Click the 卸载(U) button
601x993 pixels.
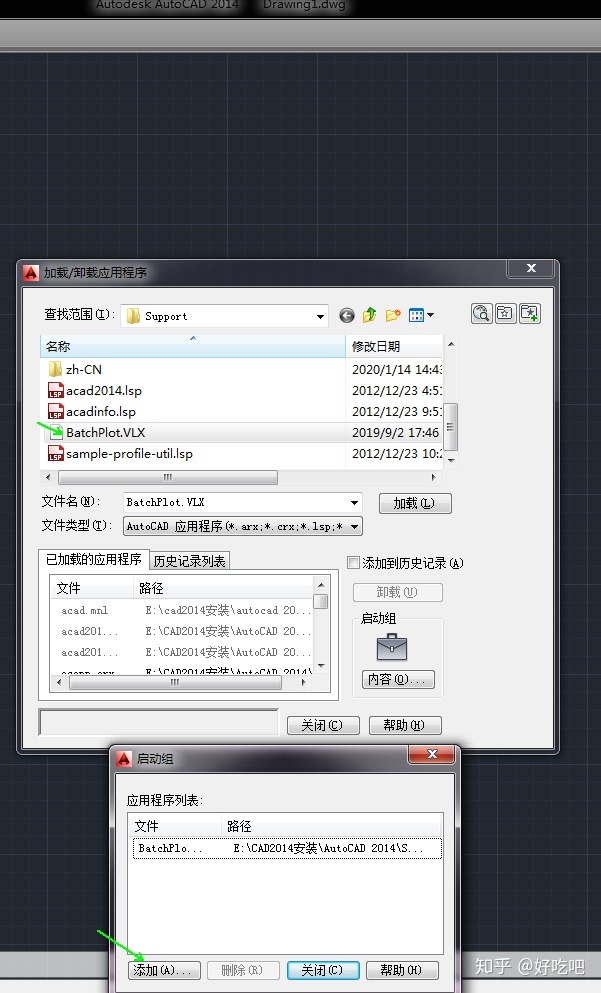(397, 592)
